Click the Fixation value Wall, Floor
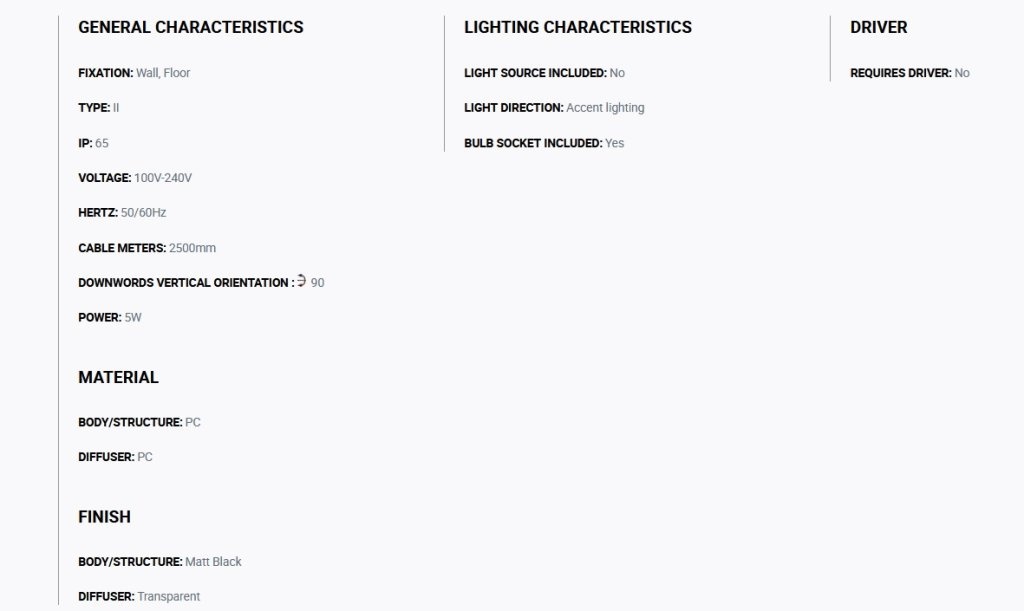Viewport: 1024px width, 611px height. click(x=163, y=73)
